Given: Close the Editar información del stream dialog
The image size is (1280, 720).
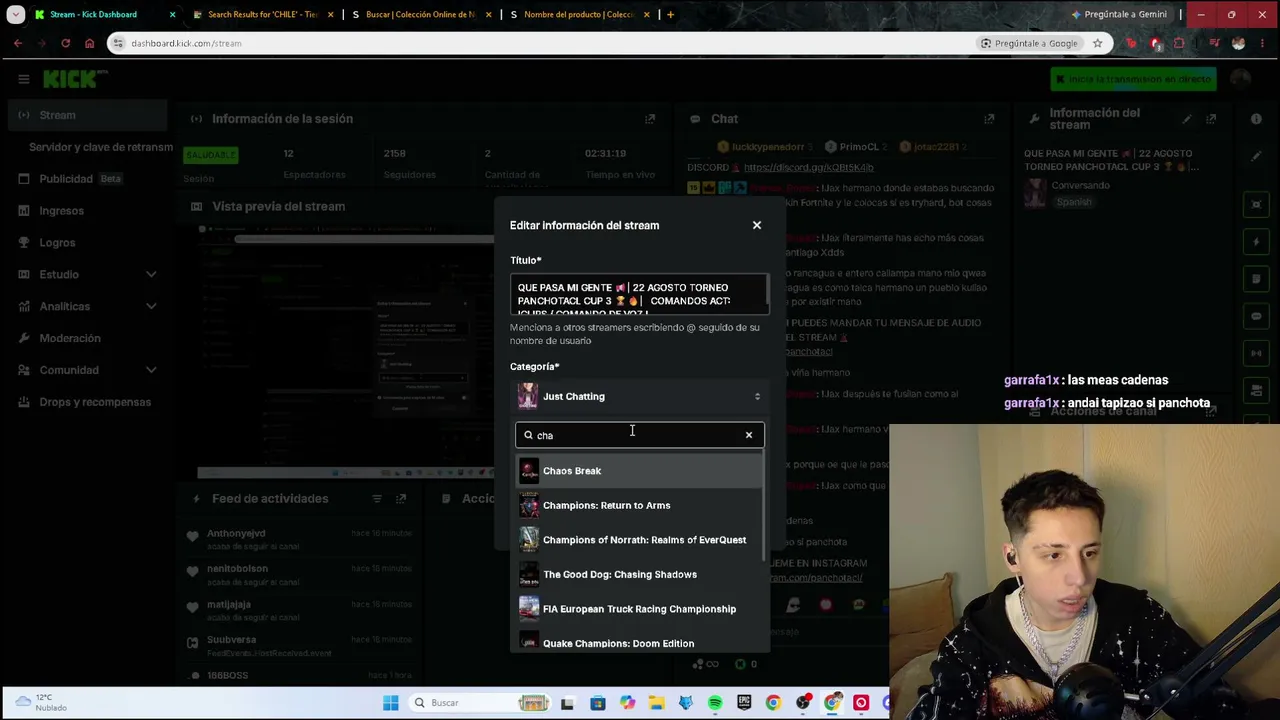Looking at the screenshot, I should [757, 225].
